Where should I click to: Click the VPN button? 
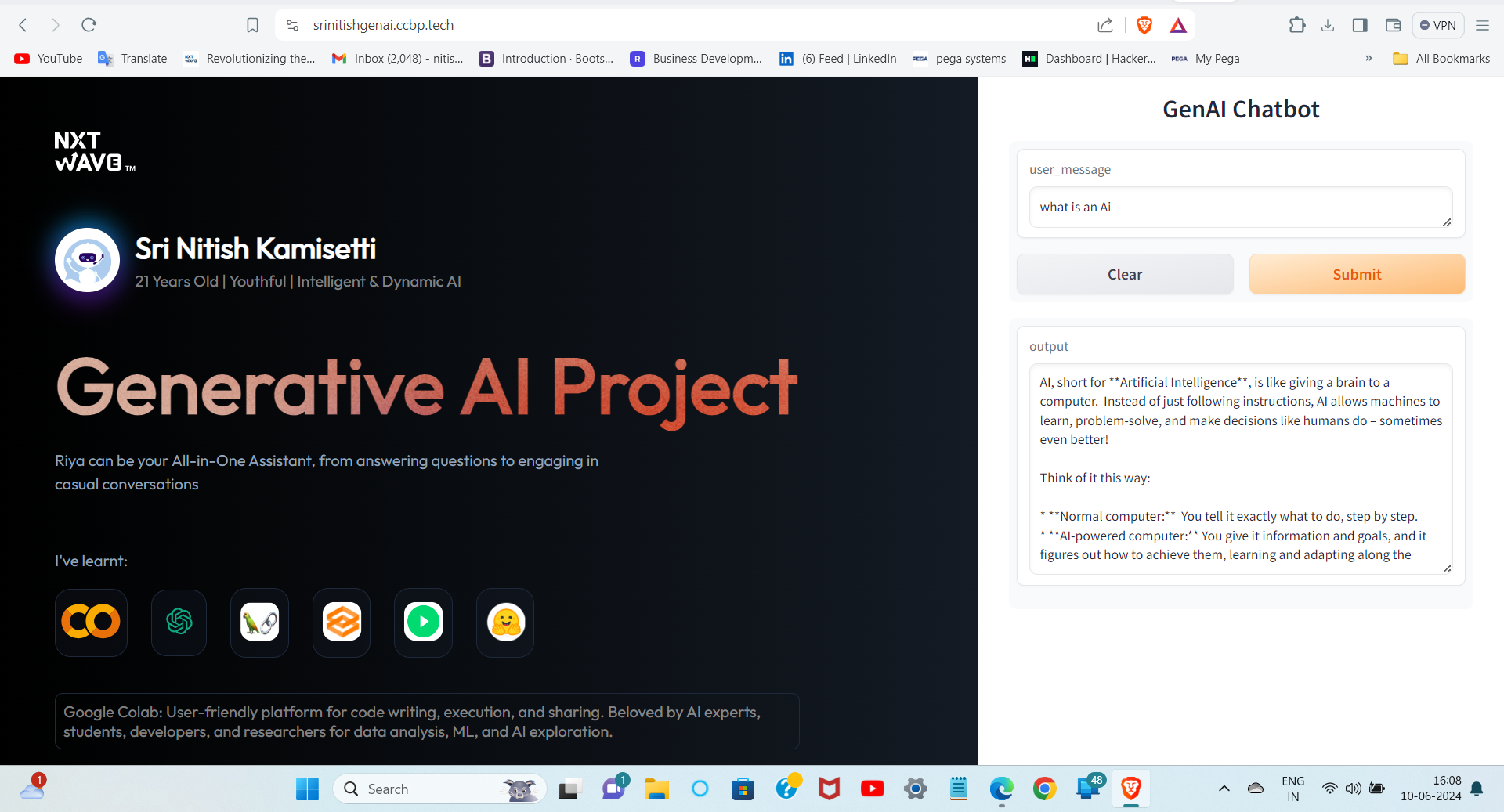(1438, 25)
